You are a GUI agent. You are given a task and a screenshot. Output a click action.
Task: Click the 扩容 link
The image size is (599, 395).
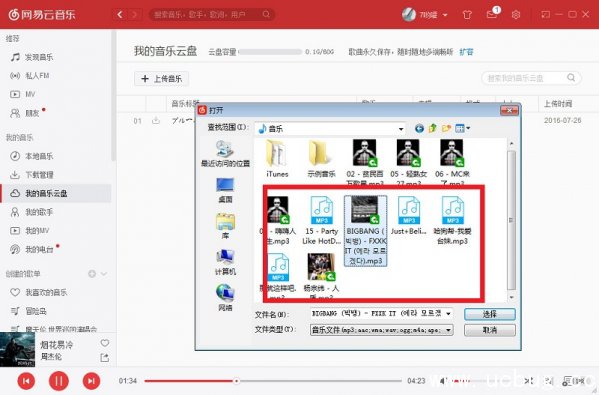(466, 52)
